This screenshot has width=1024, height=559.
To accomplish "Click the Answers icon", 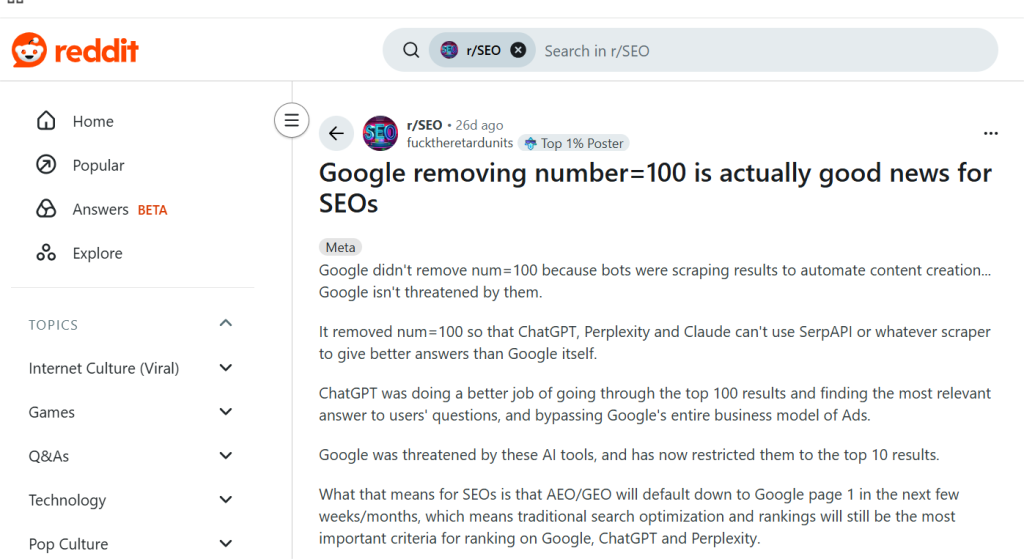I will (x=46, y=209).
